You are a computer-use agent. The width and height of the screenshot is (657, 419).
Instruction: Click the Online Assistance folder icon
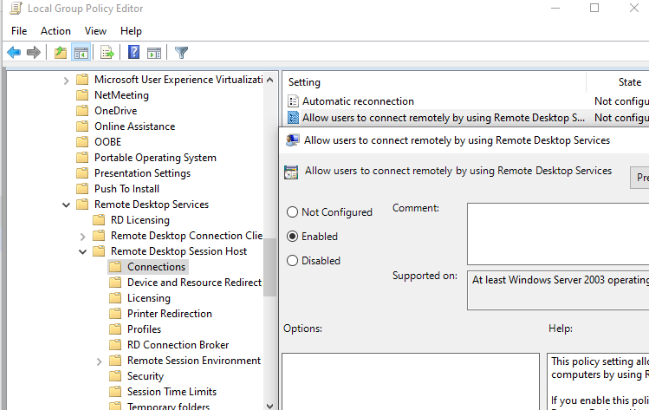(83, 127)
